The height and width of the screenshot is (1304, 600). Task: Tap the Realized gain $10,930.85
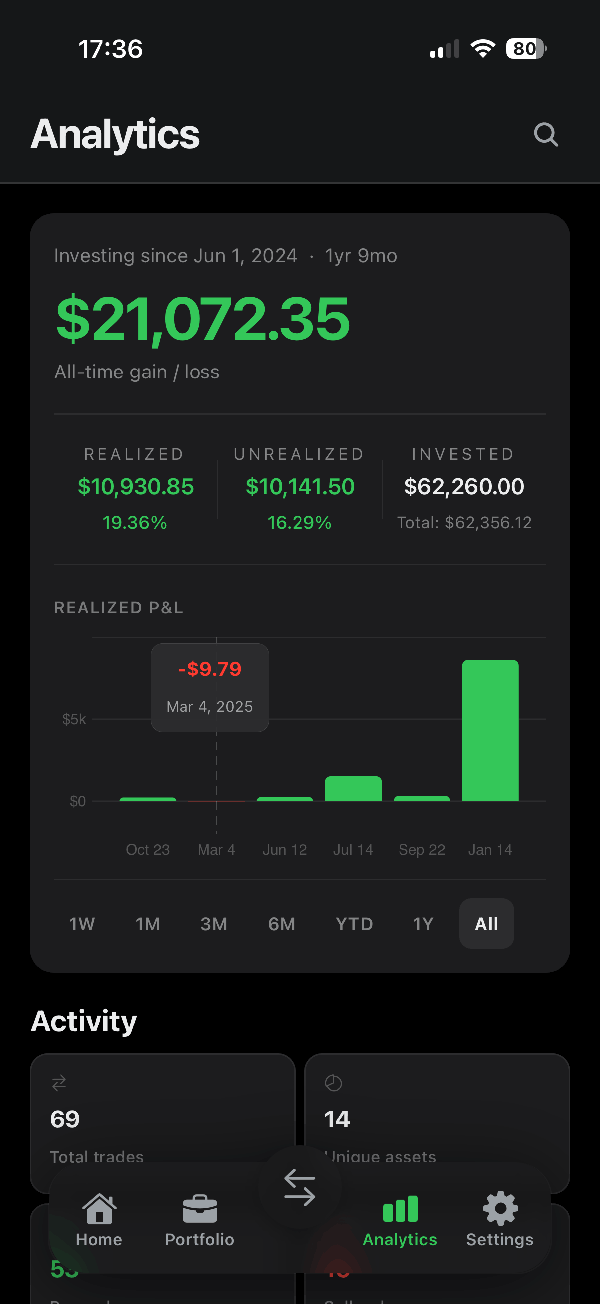tap(135, 487)
